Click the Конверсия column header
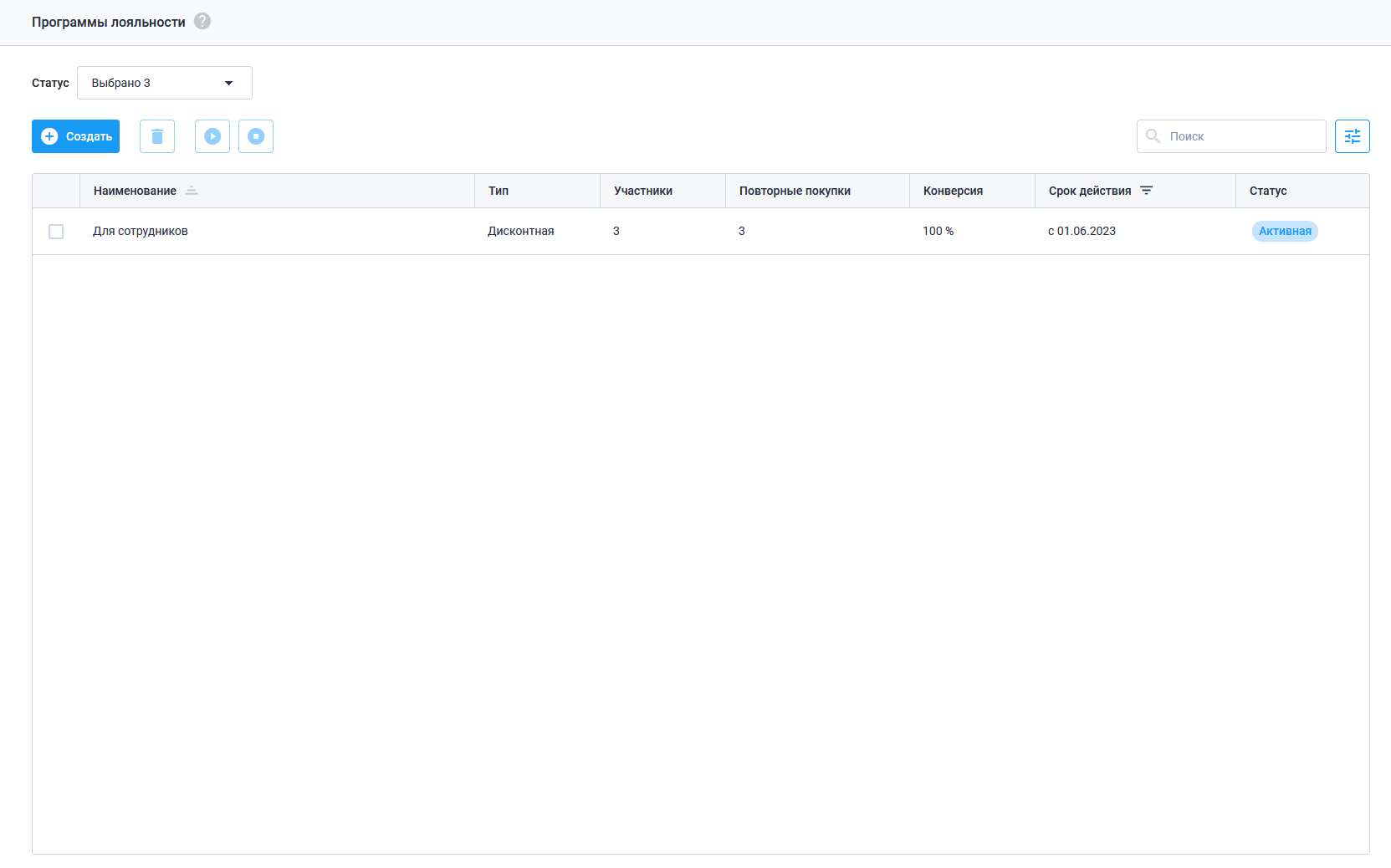 pos(953,191)
